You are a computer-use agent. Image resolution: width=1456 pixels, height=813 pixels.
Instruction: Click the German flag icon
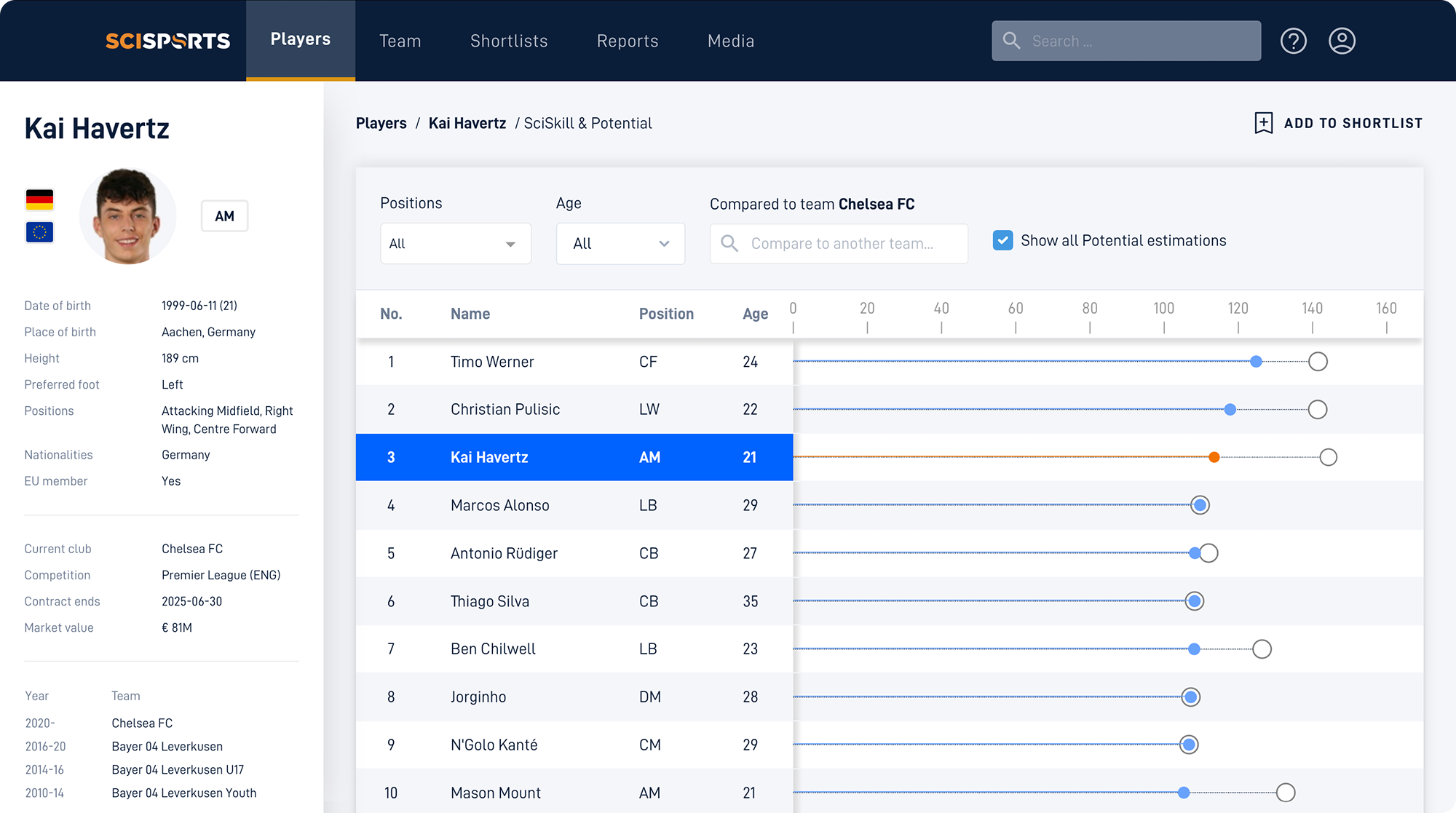tap(39, 199)
